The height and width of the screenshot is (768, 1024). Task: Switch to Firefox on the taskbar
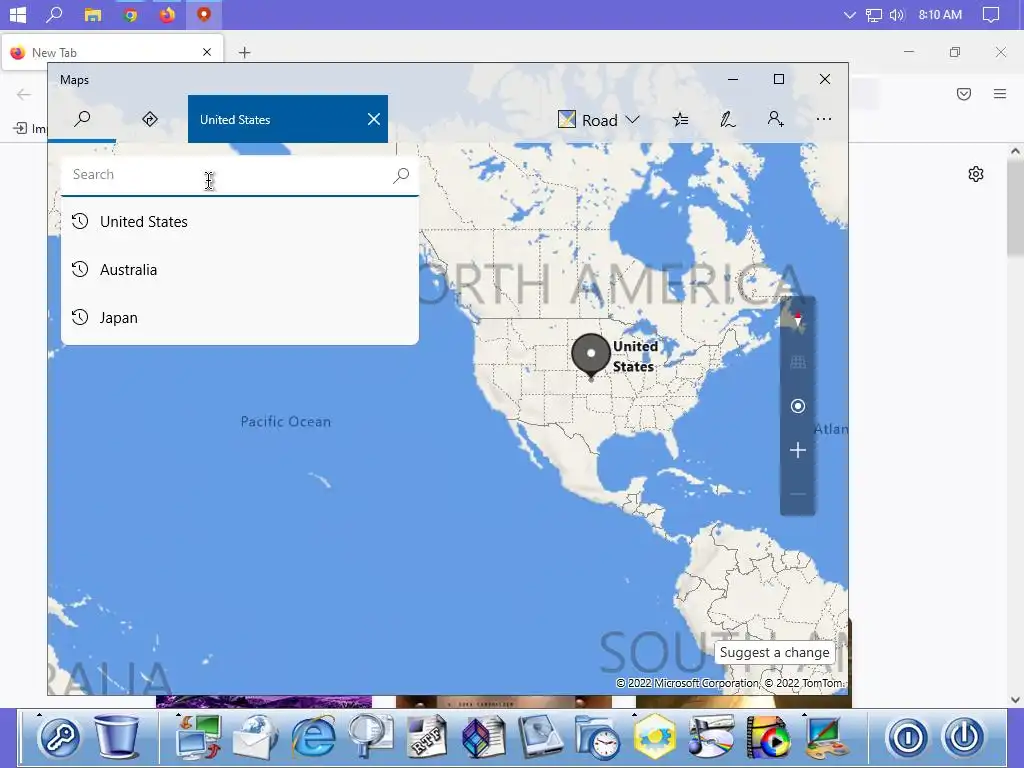pos(167,14)
